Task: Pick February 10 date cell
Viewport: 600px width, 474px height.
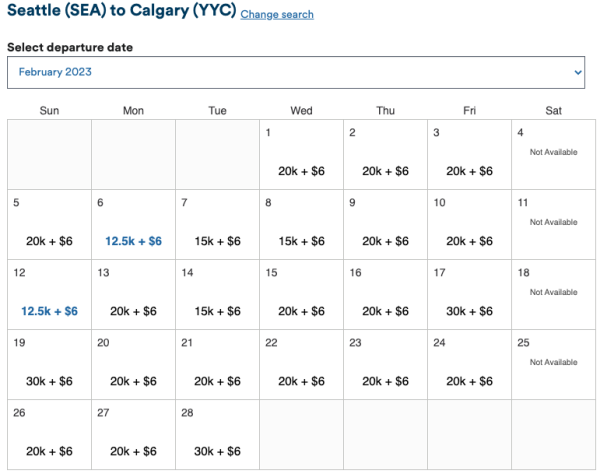Action: coord(469,225)
